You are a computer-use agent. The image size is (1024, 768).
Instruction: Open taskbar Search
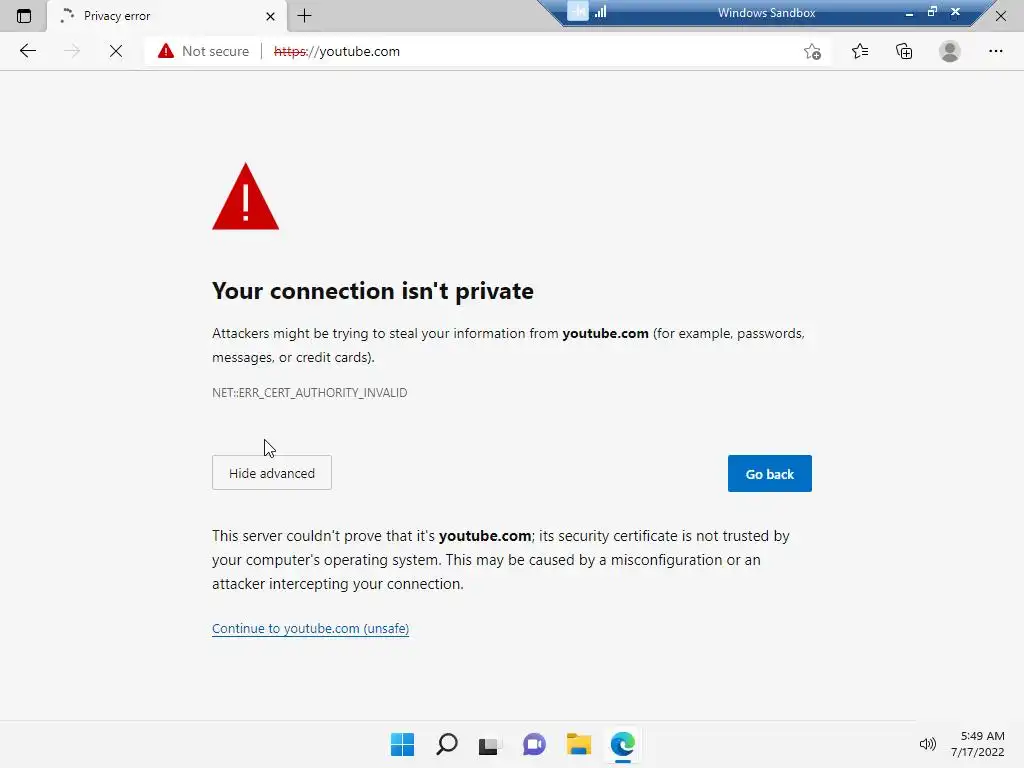point(447,744)
